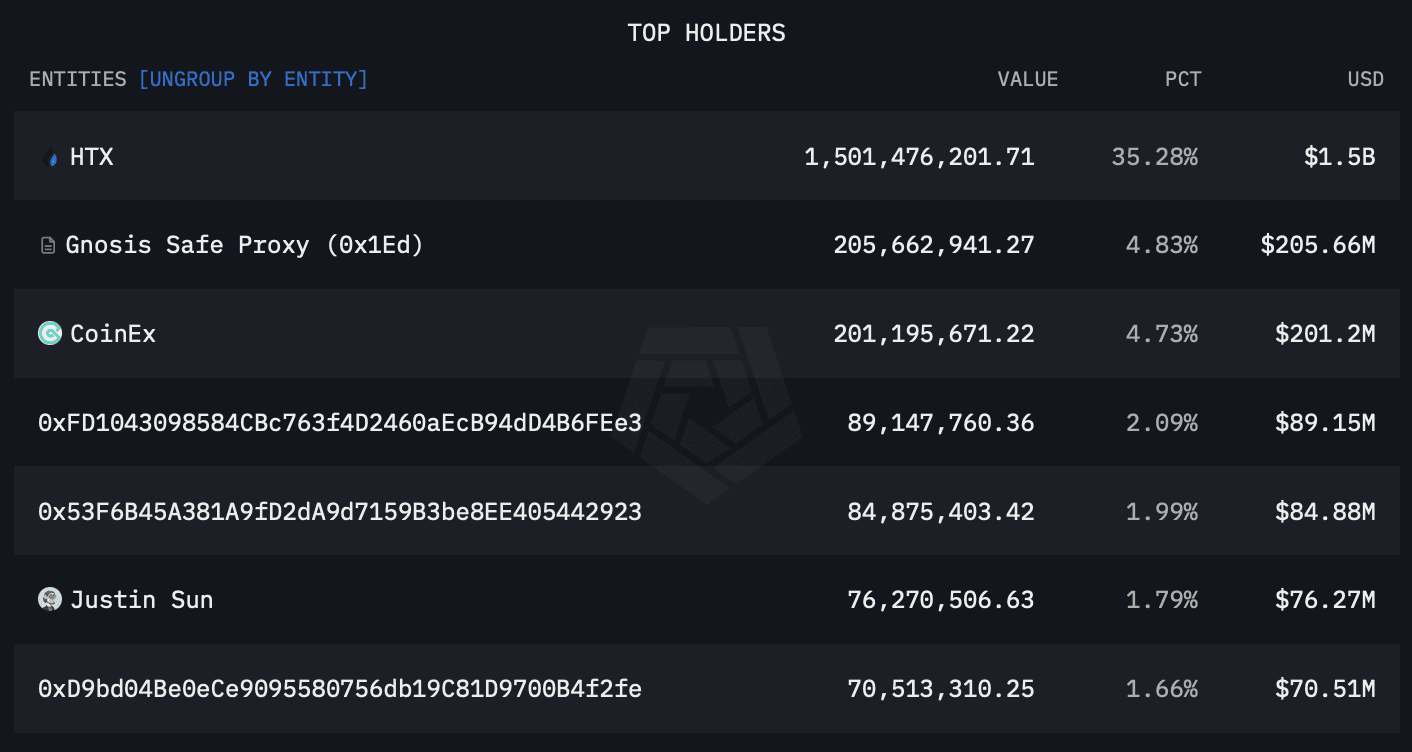Click the PCT column header
1412x752 pixels.
(1183, 79)
